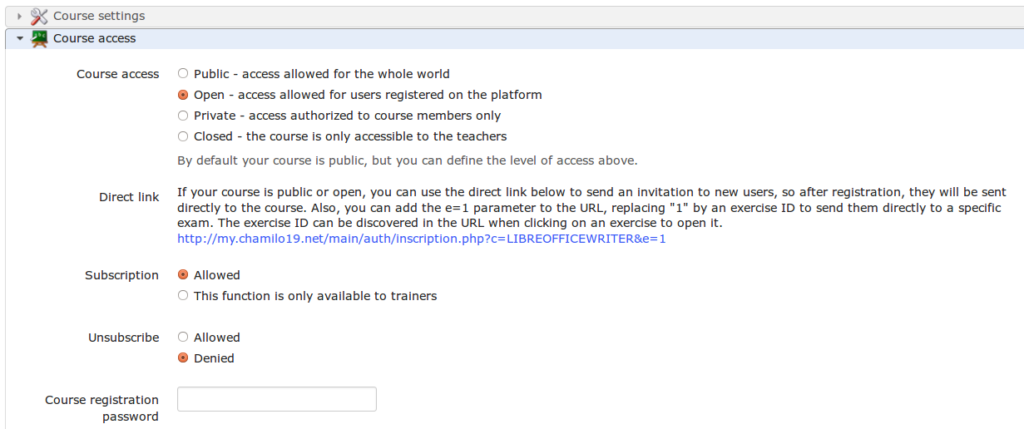Click the Course access blackboard icon
The height and width of the screenshot is (429, 1024).
[39, 39]
